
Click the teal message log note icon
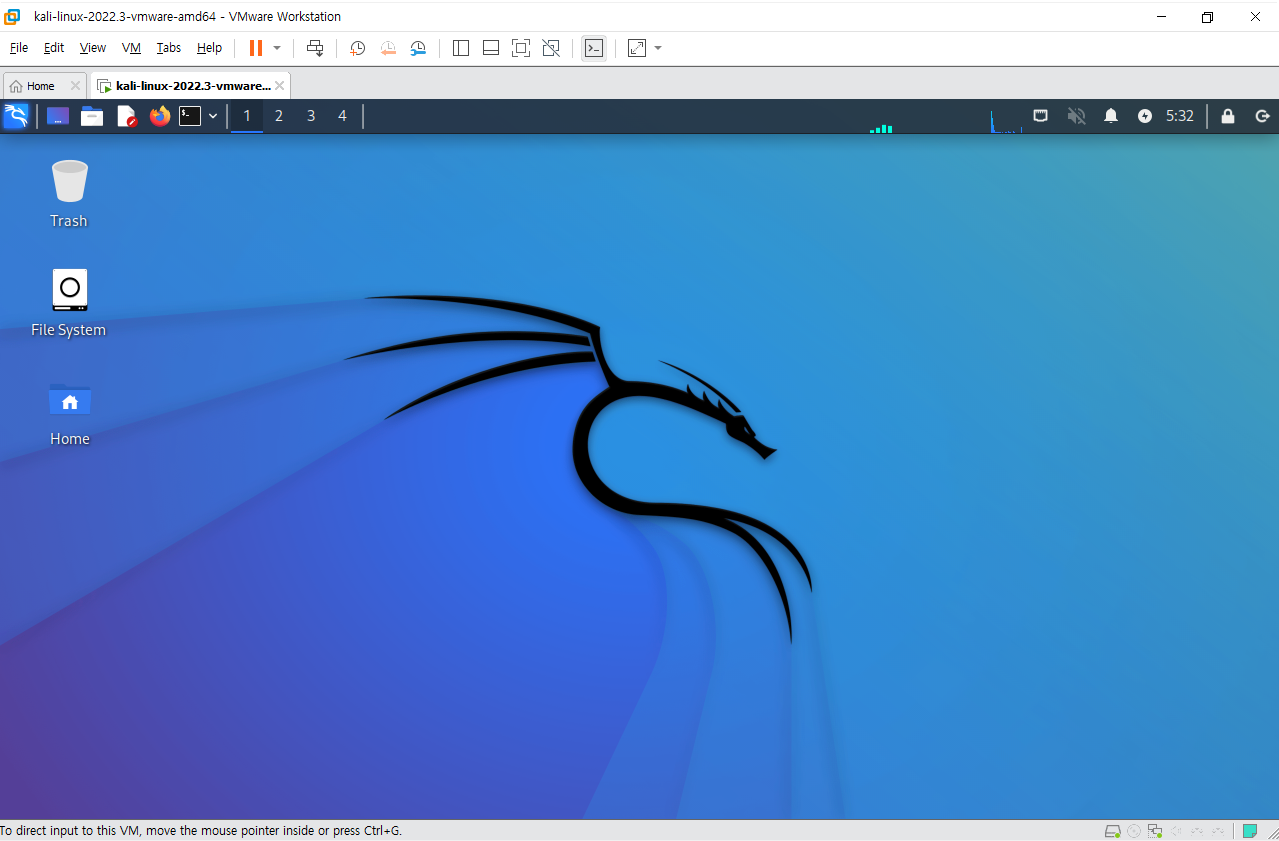pyautogui.click(x=1250, y=831)
